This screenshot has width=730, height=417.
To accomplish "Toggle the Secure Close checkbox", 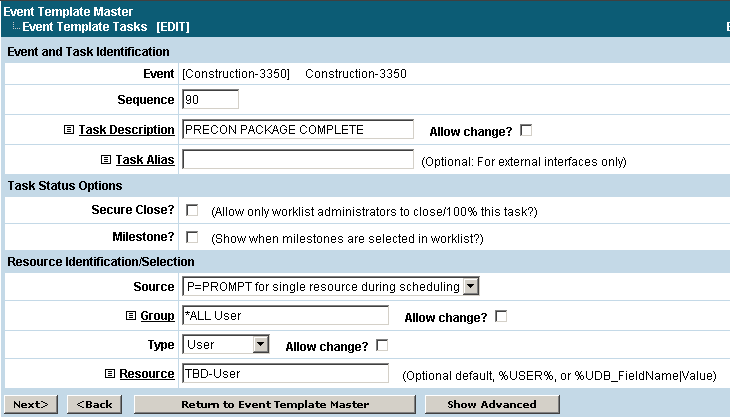I will [192, 211].
